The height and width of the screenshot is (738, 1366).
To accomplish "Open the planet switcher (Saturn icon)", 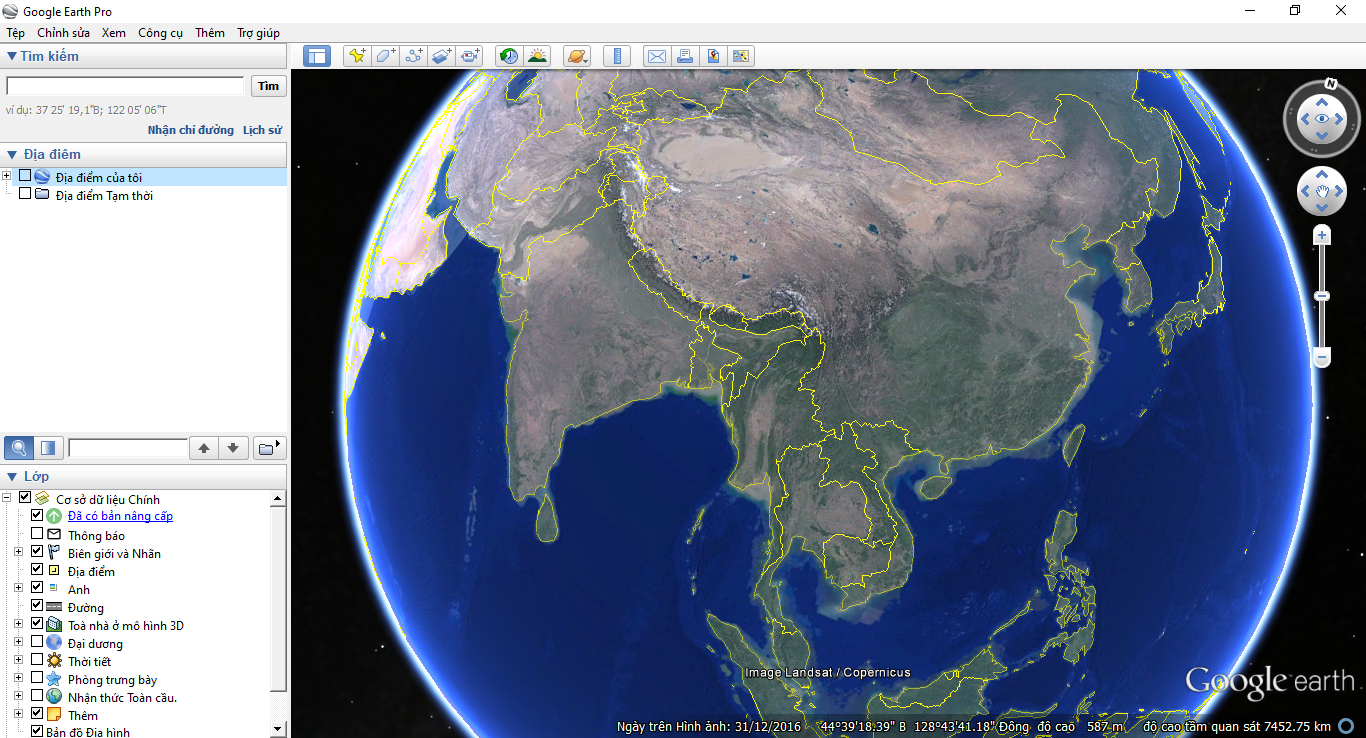I will (577, 56).
